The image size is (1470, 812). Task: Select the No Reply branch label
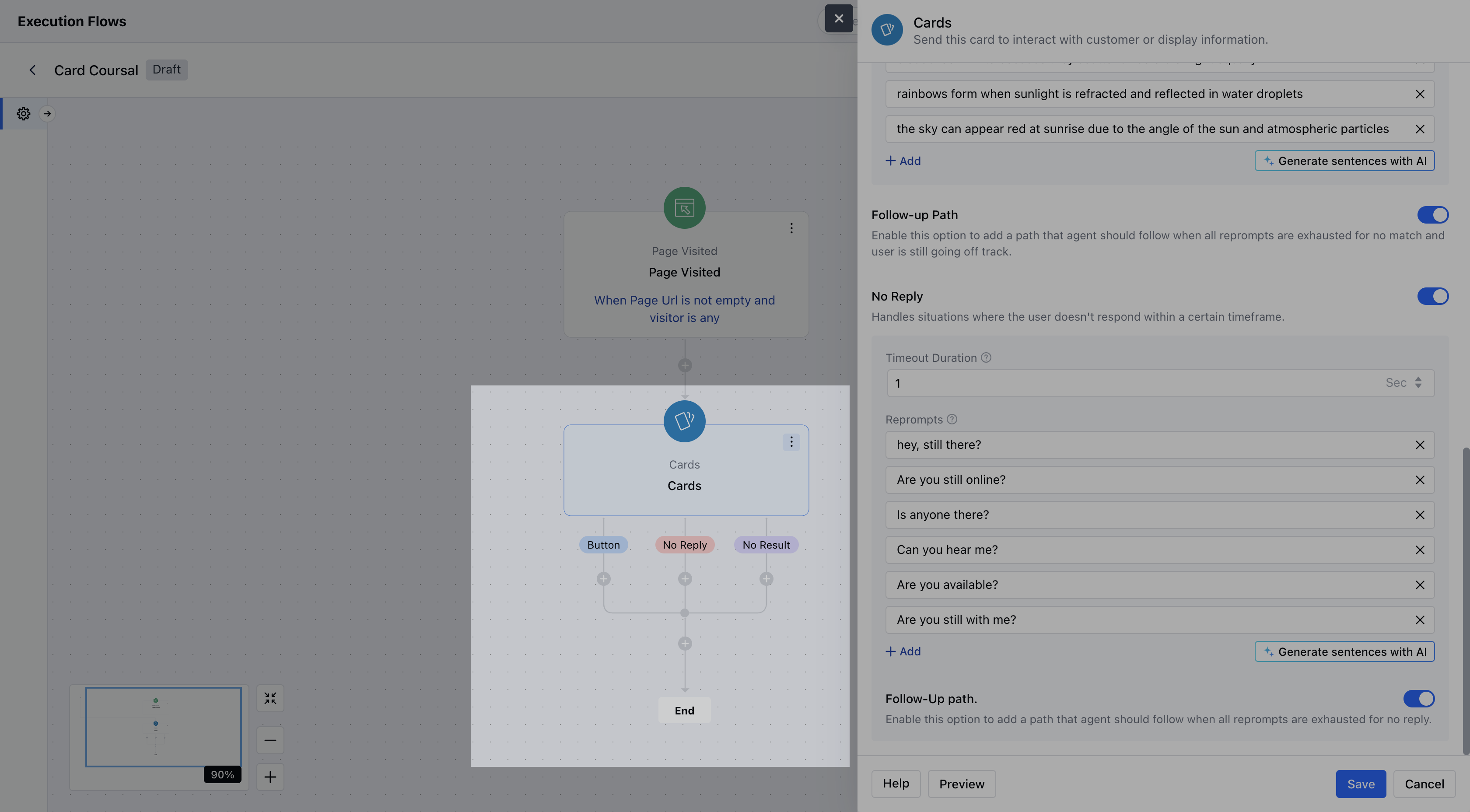(684, 545)
